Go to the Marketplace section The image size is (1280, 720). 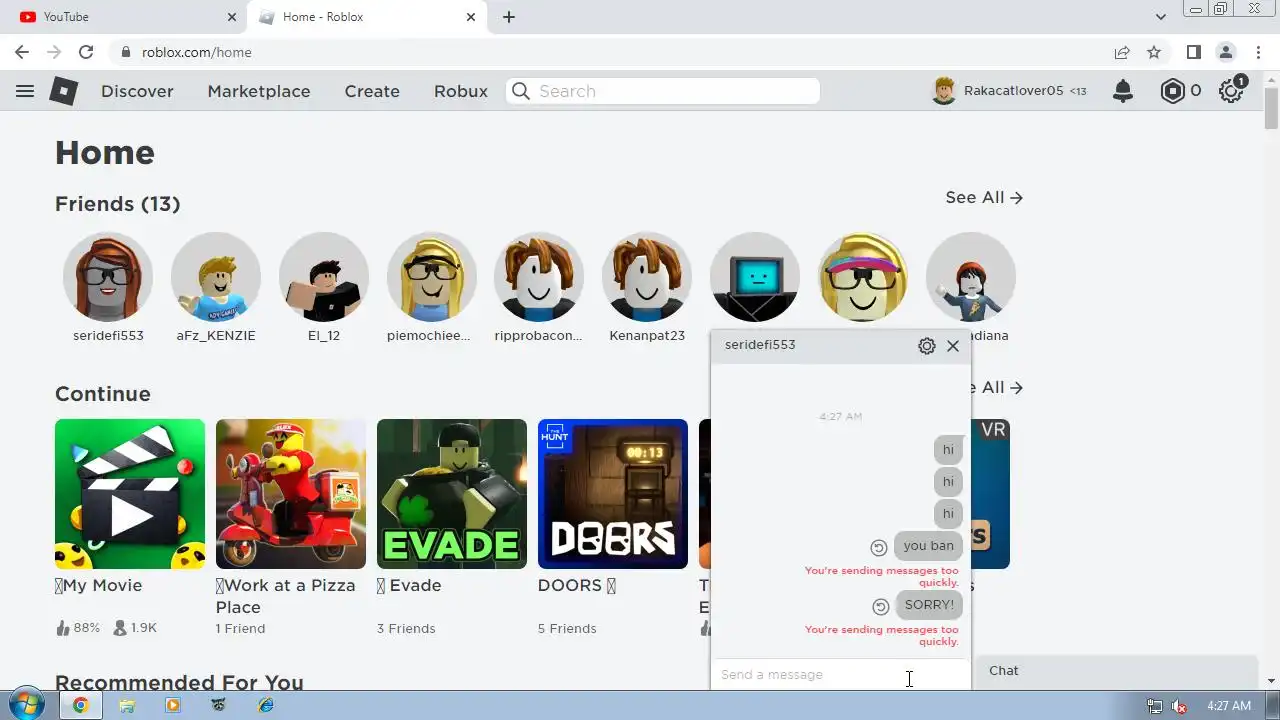tap(259, 91)
